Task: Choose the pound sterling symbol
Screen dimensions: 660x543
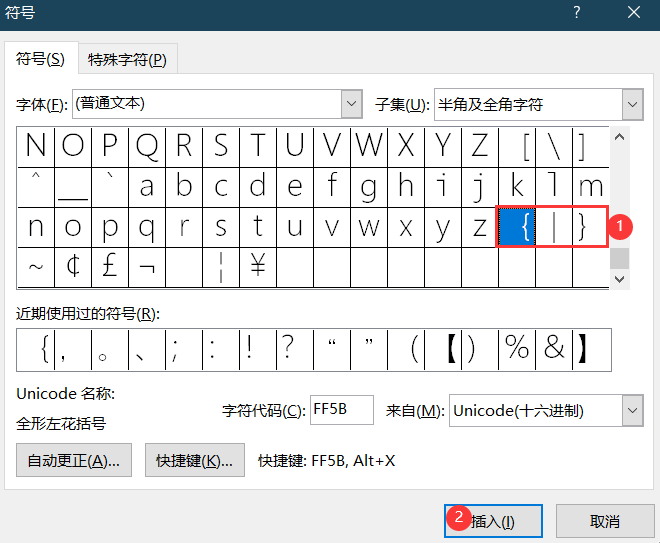Action: (110, 267)
